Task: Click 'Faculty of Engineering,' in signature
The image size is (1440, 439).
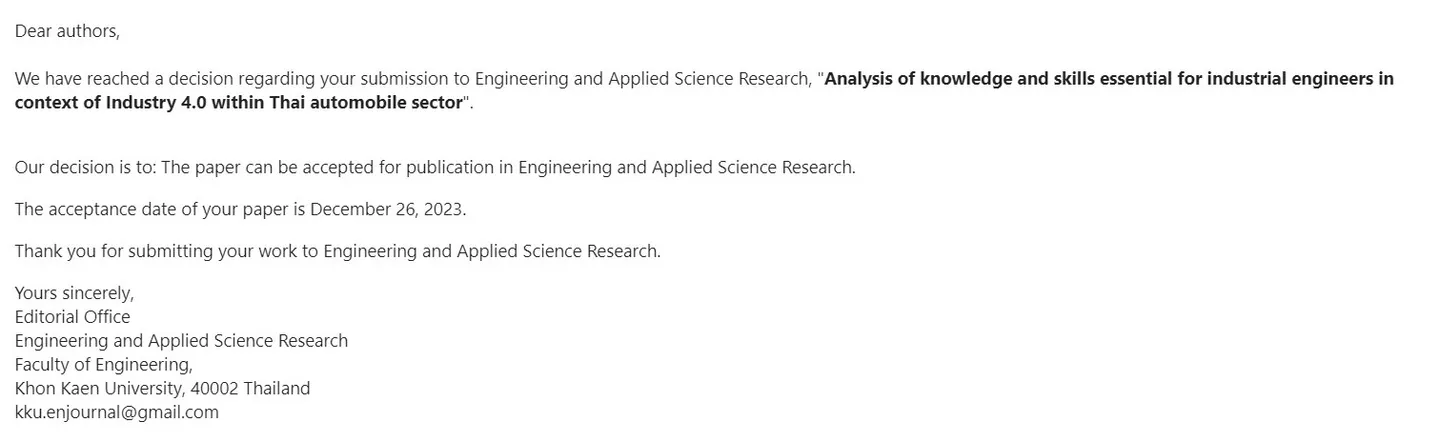Action: pos(104,364)
